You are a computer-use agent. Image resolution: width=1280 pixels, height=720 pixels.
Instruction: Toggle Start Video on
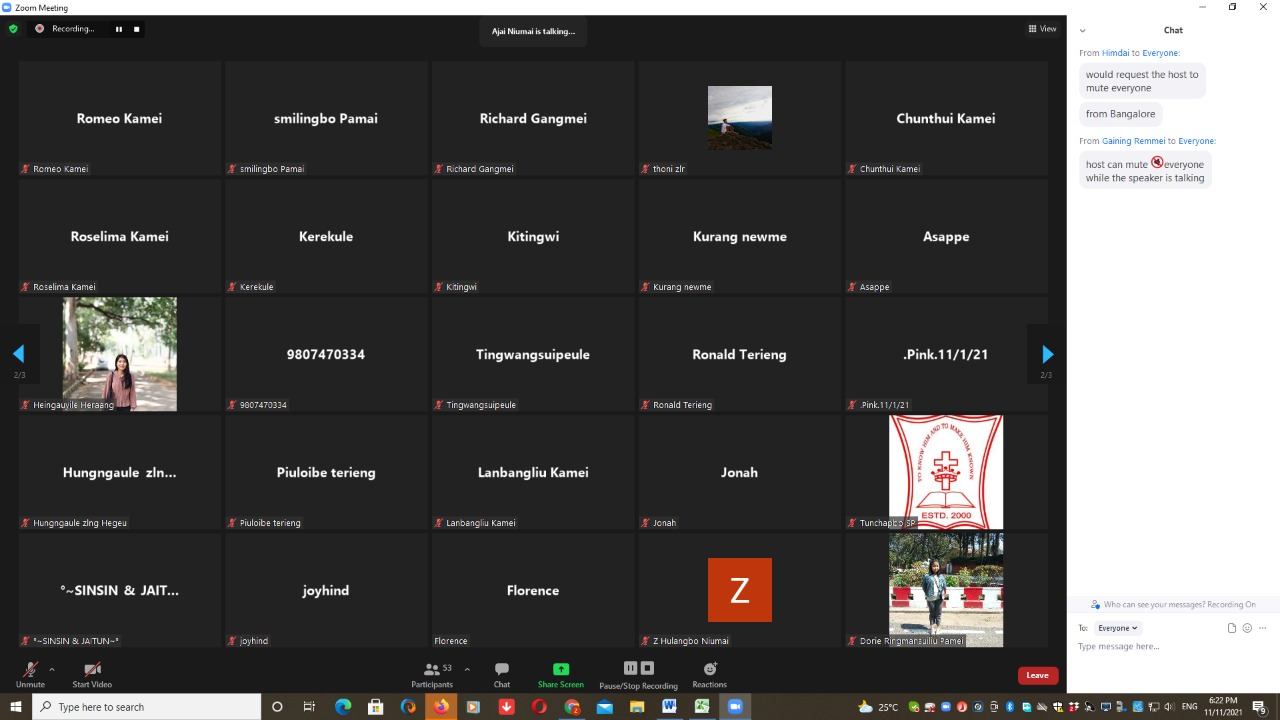(92, 674)
